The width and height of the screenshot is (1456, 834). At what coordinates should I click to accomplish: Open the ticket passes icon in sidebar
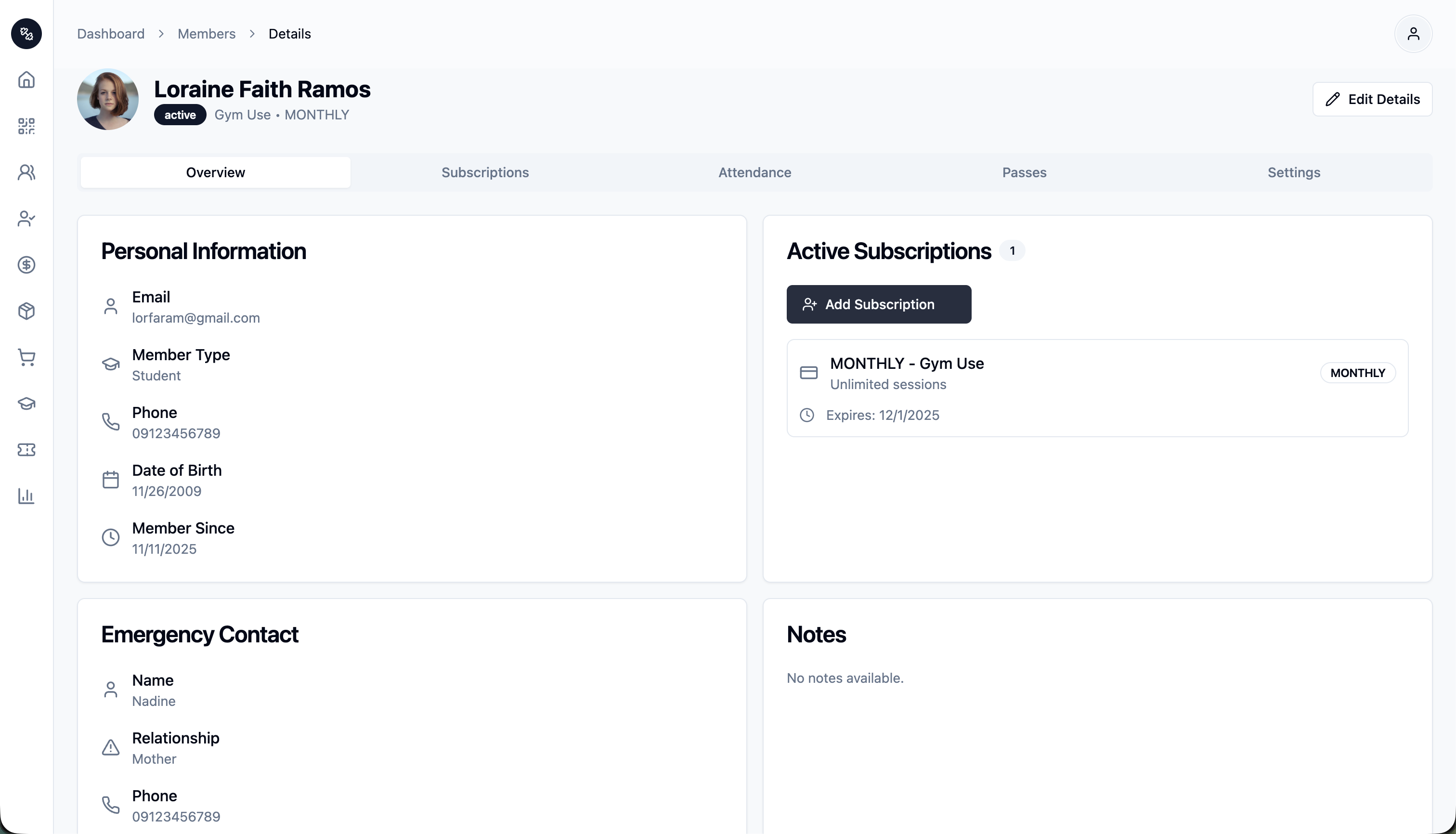[26, 450]
